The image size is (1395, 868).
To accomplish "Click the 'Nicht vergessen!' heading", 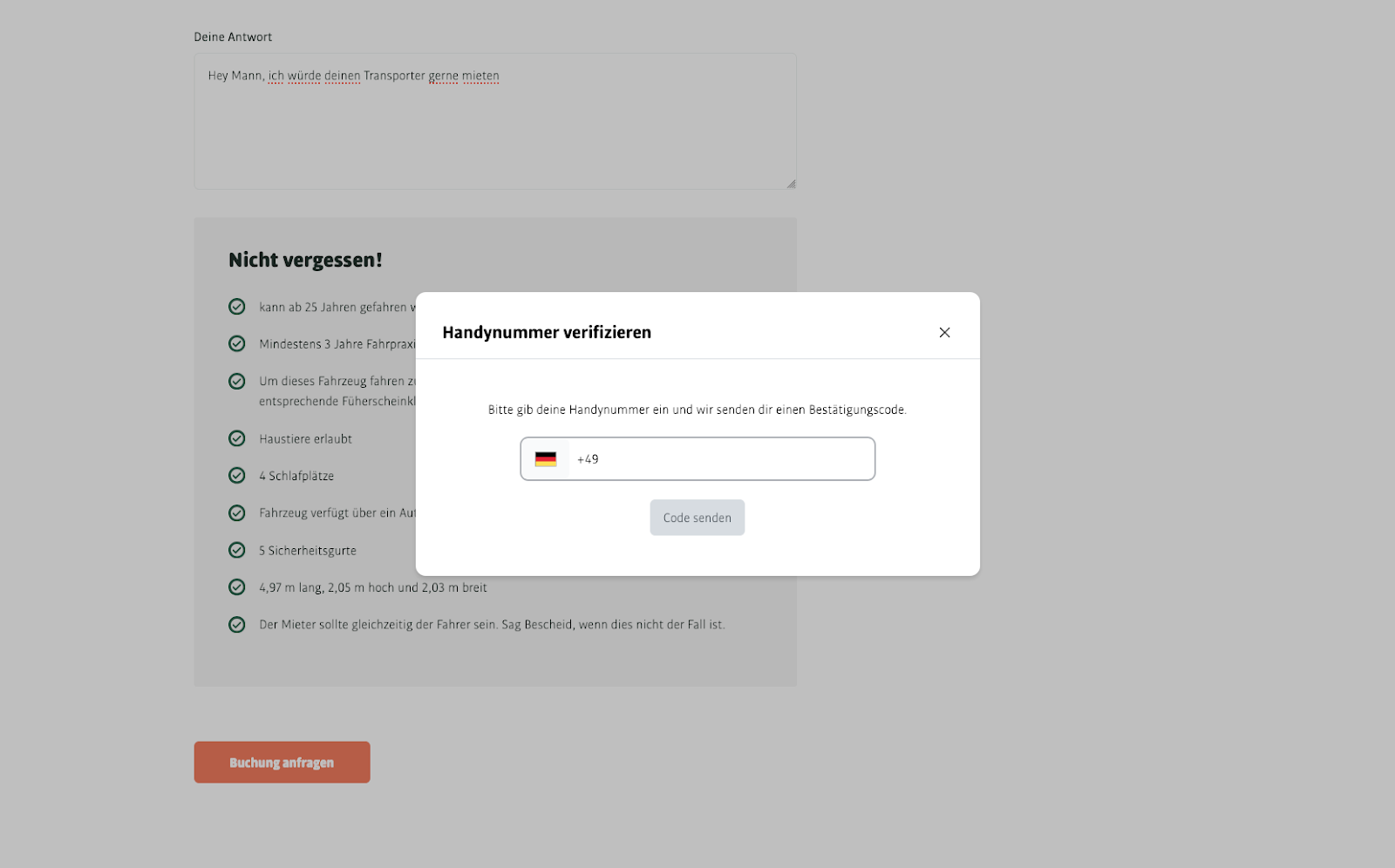I will click(x=305, y=260).
